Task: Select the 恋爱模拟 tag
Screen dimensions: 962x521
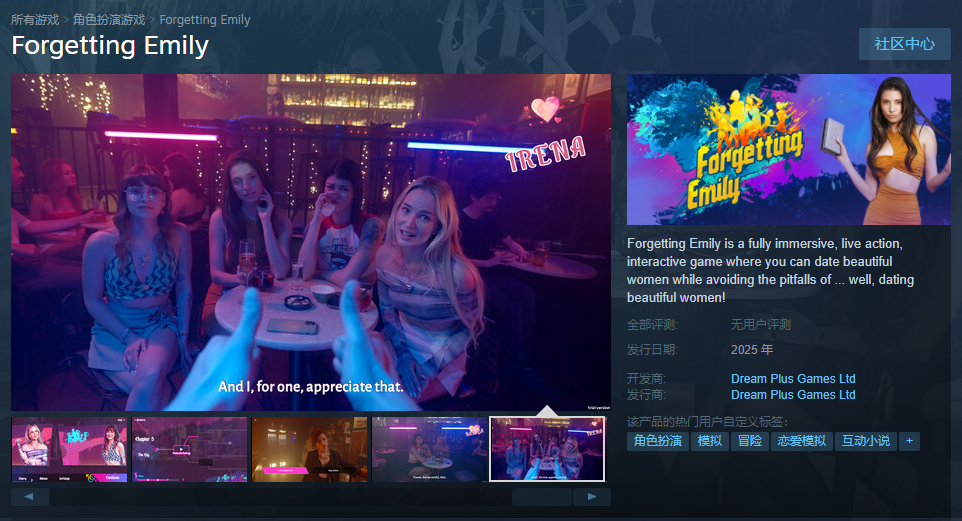Action: (x=802, y=441)
